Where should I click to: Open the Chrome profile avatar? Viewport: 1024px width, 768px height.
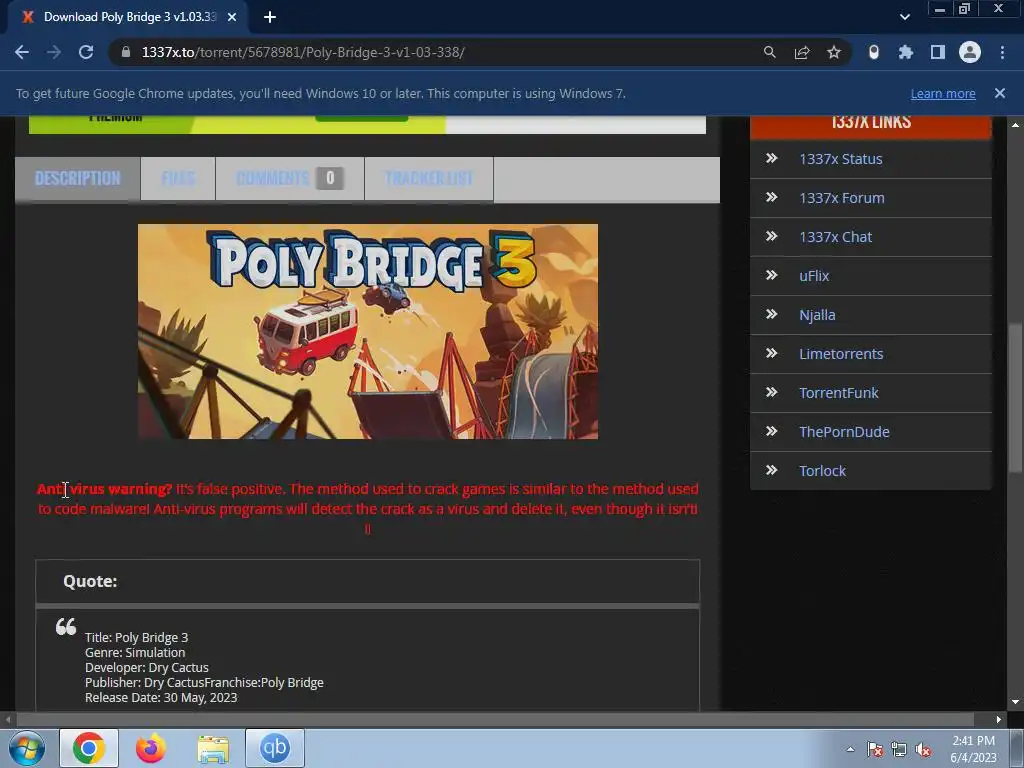pyautogui.click(x=970, y=52)
